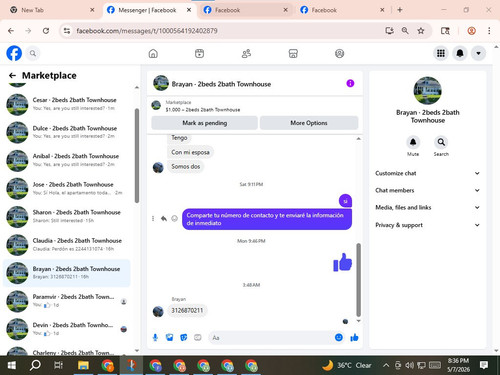Search in conversation with magnifier icon
The width and height of the screenshot is (500, 375).
(x=441, y=142)
